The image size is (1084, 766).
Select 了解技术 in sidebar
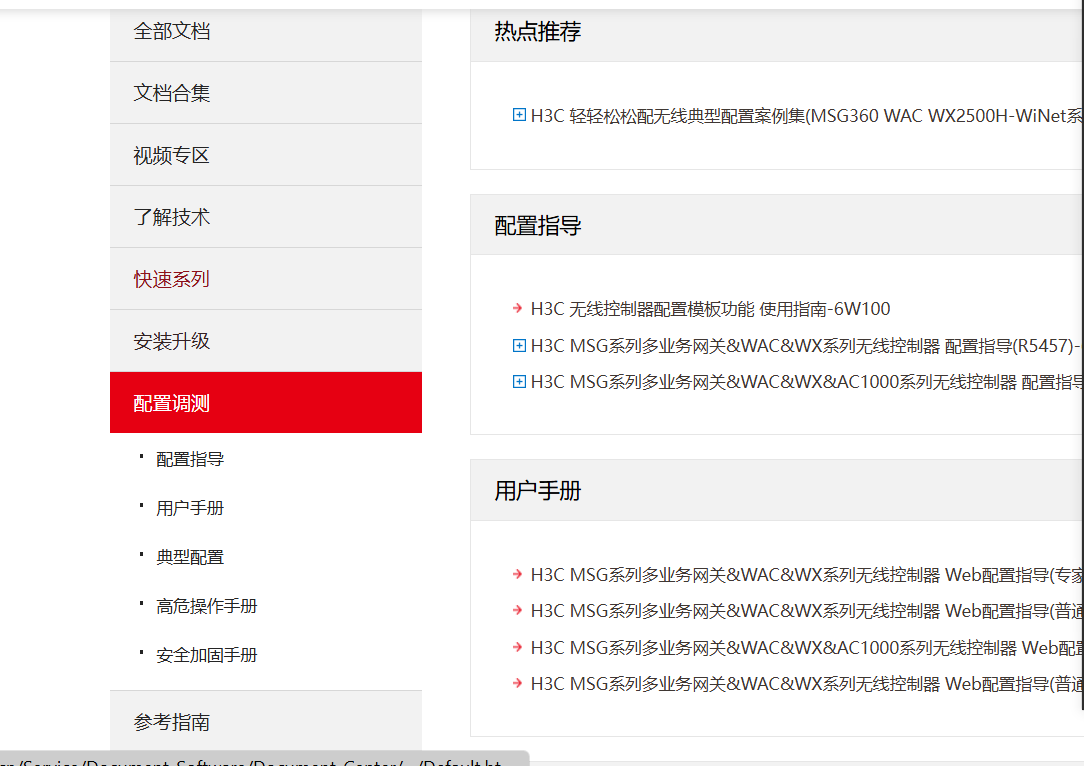pos(265,217)
